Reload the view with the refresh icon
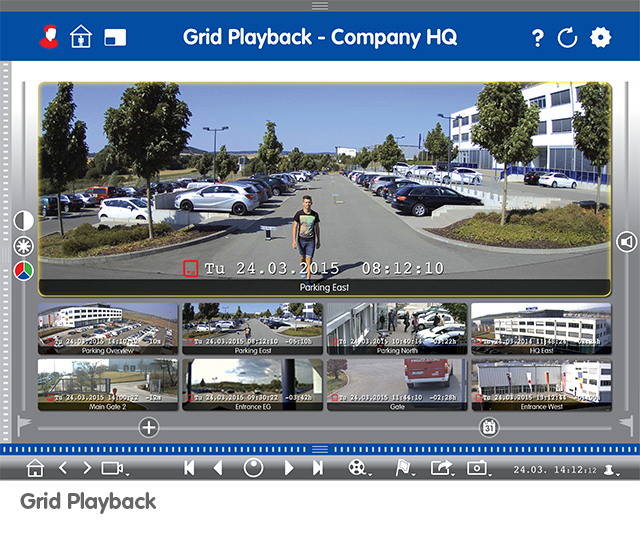The image size is (640, 540). click(567, 38)
